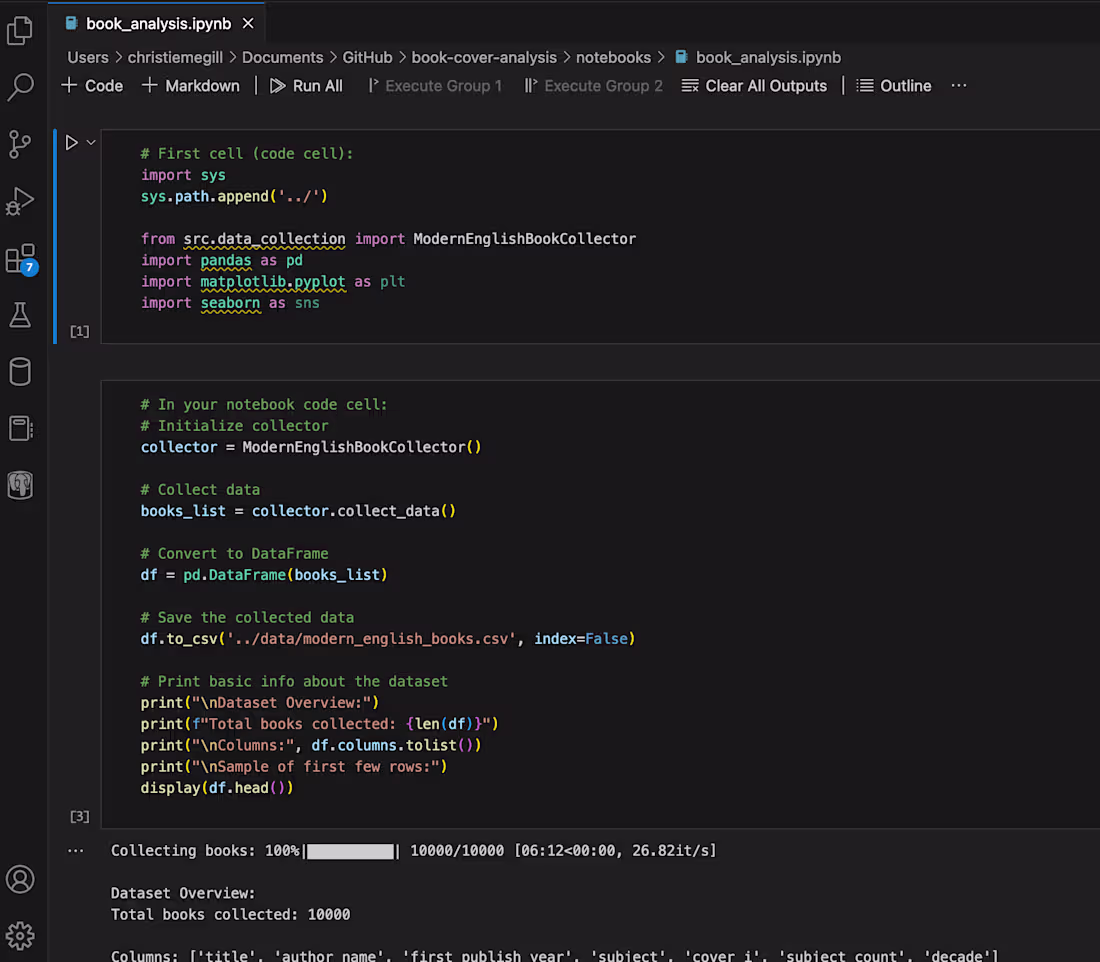Click the Documents breadcrumb
The width and height of the screenshot is (1100, 962).
pyautogui.click(x=283, y=58)
